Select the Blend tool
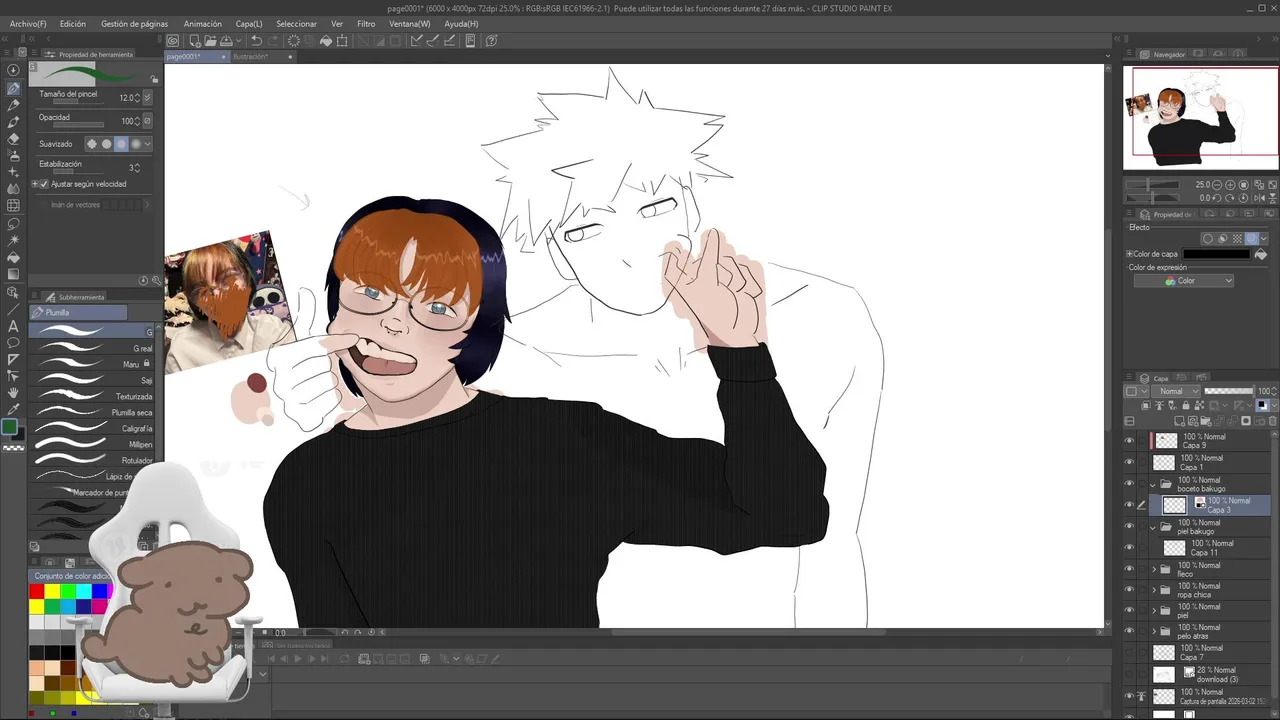 13,189
